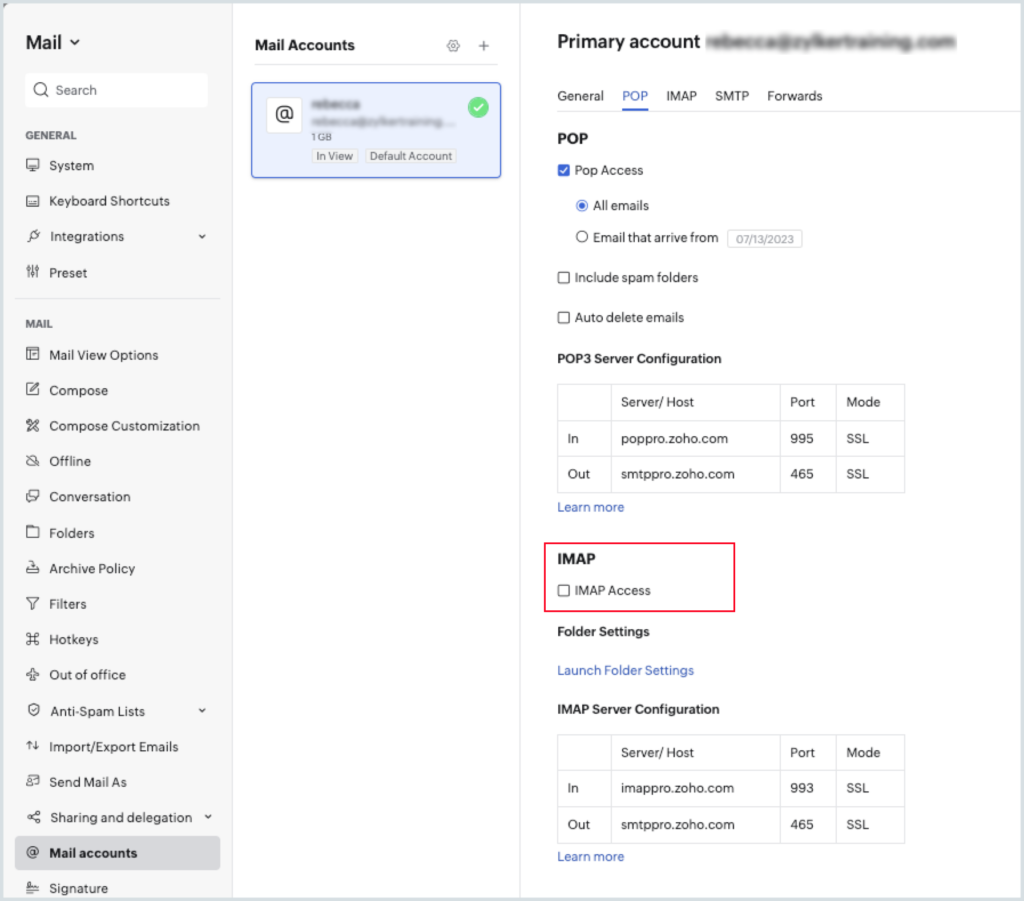Select the Out of office icon
Image resolution: width=1024 pixels, height=901 pixels.
33,674
